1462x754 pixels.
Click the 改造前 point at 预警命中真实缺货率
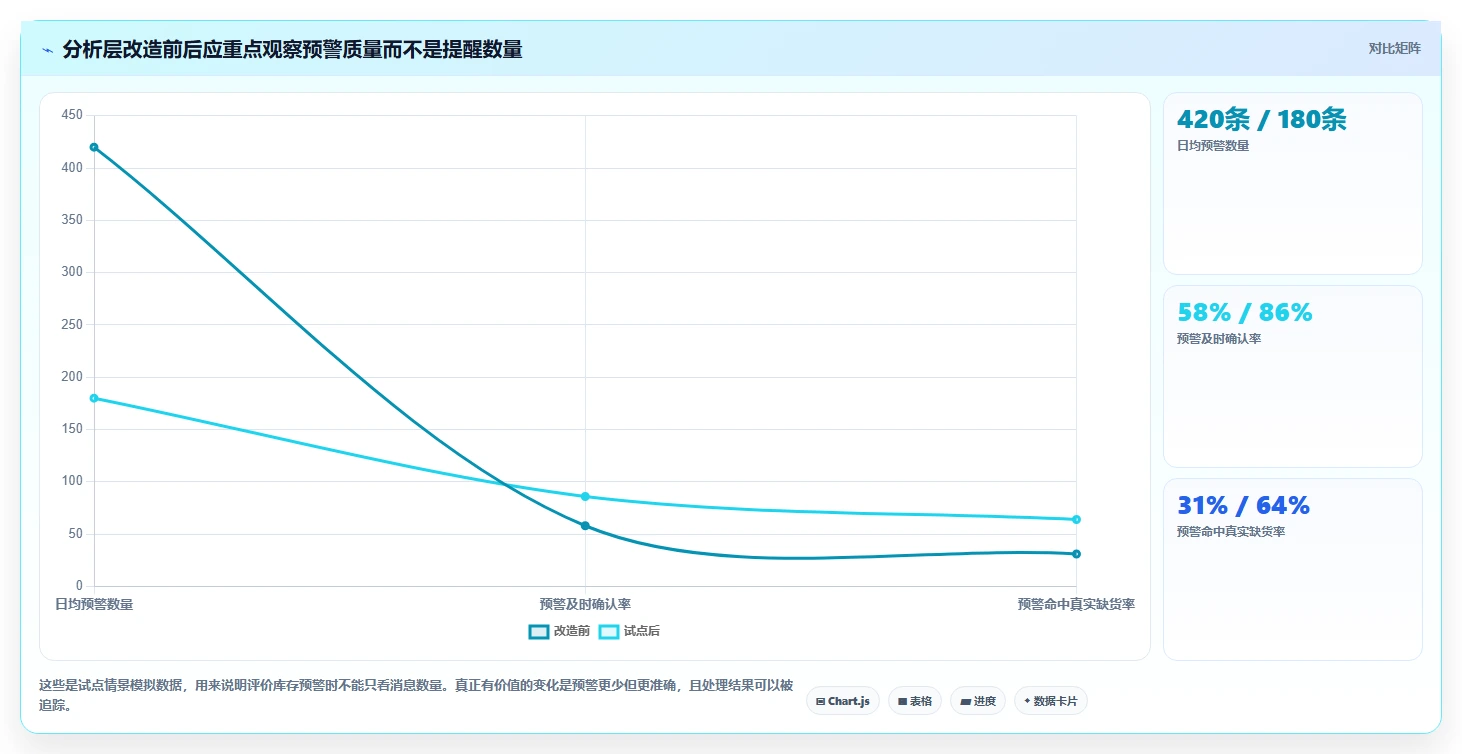[1076, 553]
